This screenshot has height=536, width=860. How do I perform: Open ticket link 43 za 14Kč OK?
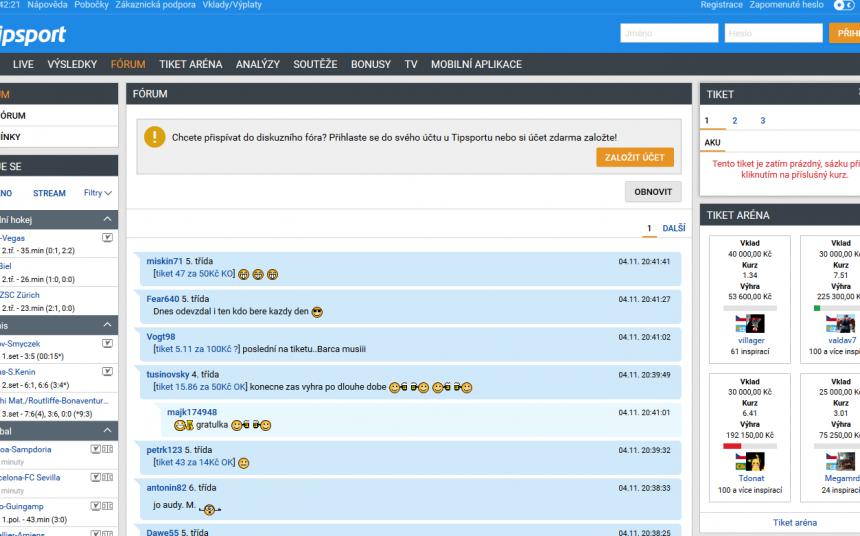click(x=195, y=462)
